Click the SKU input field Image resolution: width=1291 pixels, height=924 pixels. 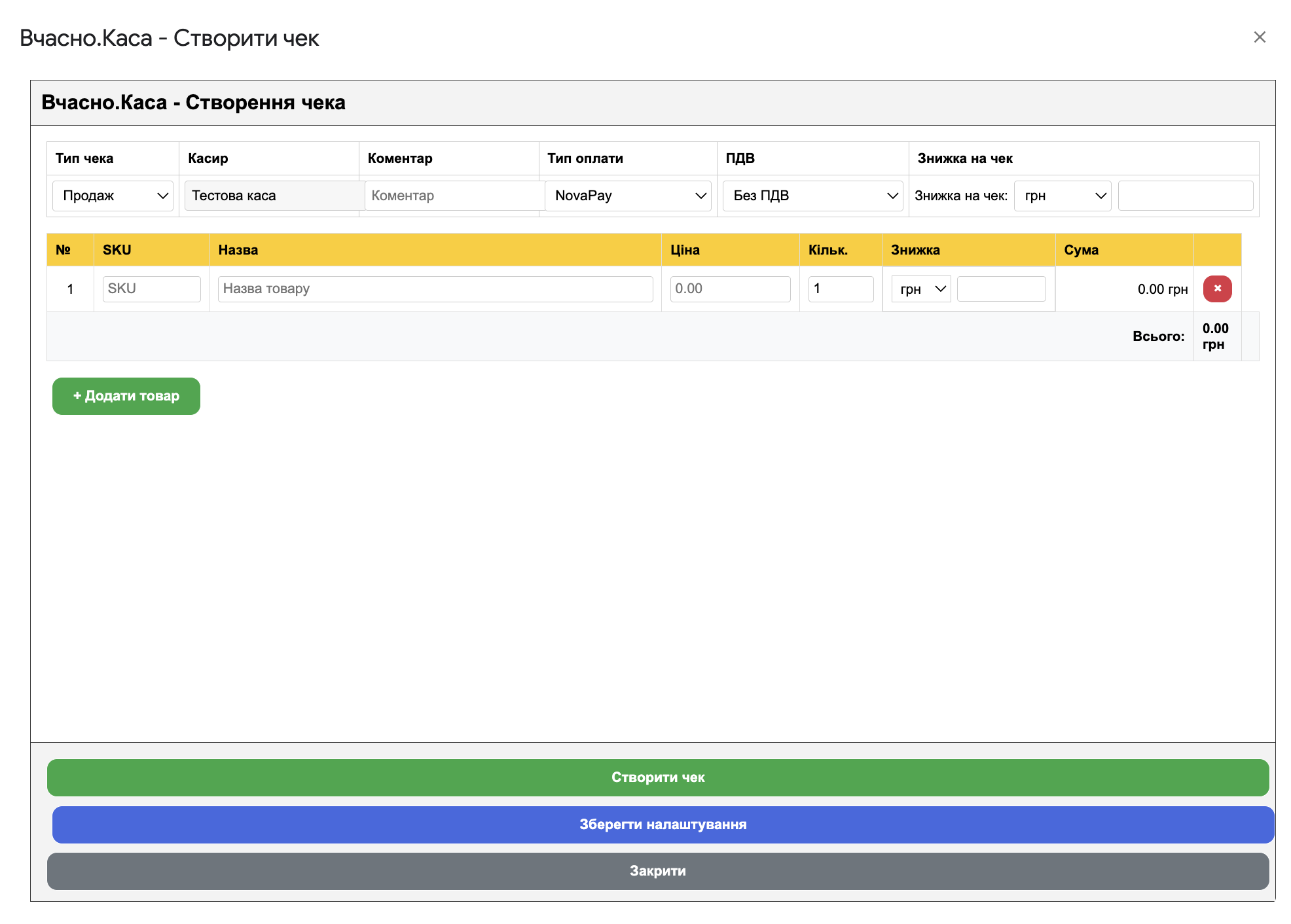(151, 289)
